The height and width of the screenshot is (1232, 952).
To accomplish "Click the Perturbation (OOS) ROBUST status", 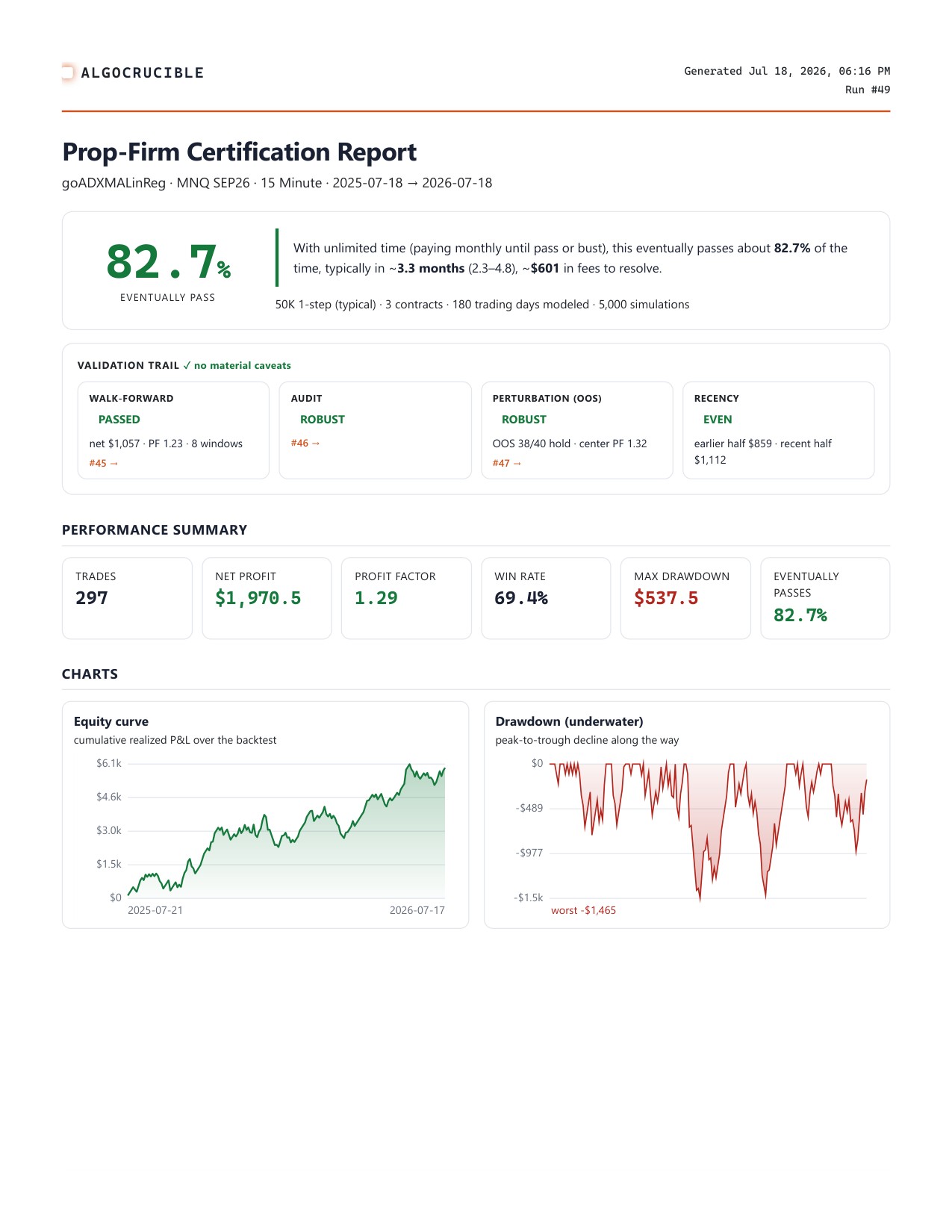I will click(524, 420).
